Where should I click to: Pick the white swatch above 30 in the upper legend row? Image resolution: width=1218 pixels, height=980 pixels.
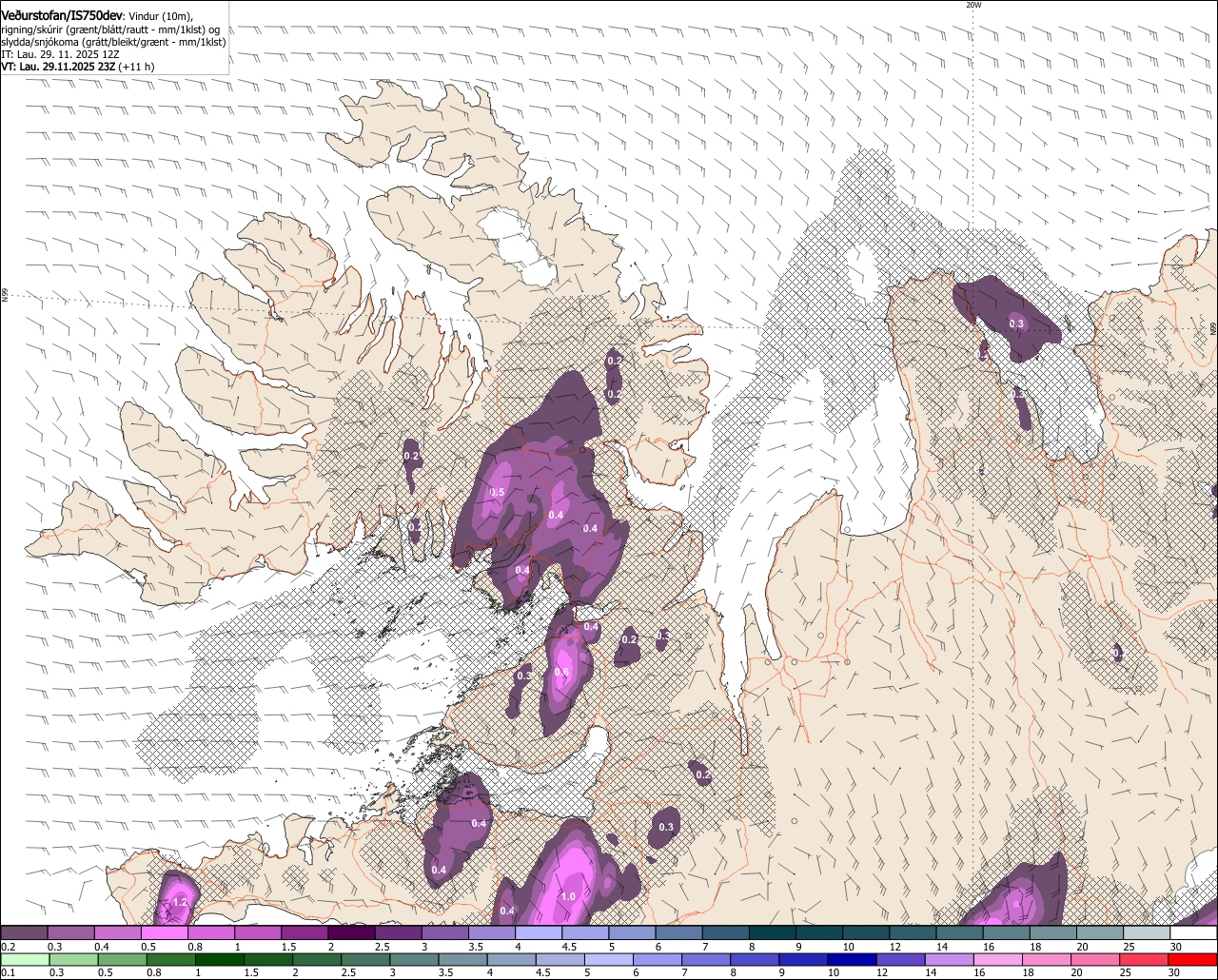[x=1194, y=932]
